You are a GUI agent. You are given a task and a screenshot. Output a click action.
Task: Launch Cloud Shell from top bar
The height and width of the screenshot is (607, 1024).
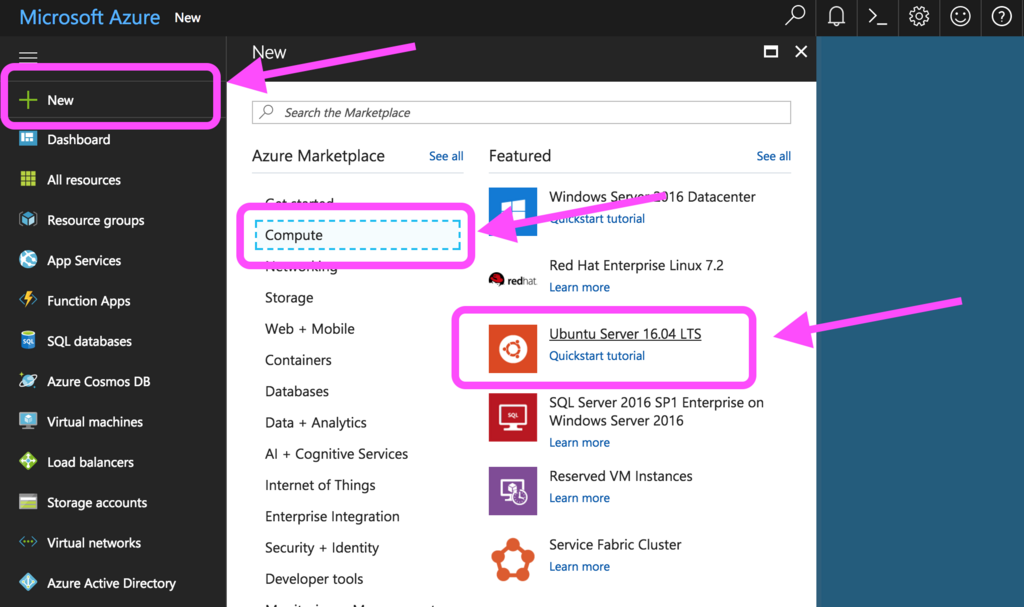(x=877, y=16)
